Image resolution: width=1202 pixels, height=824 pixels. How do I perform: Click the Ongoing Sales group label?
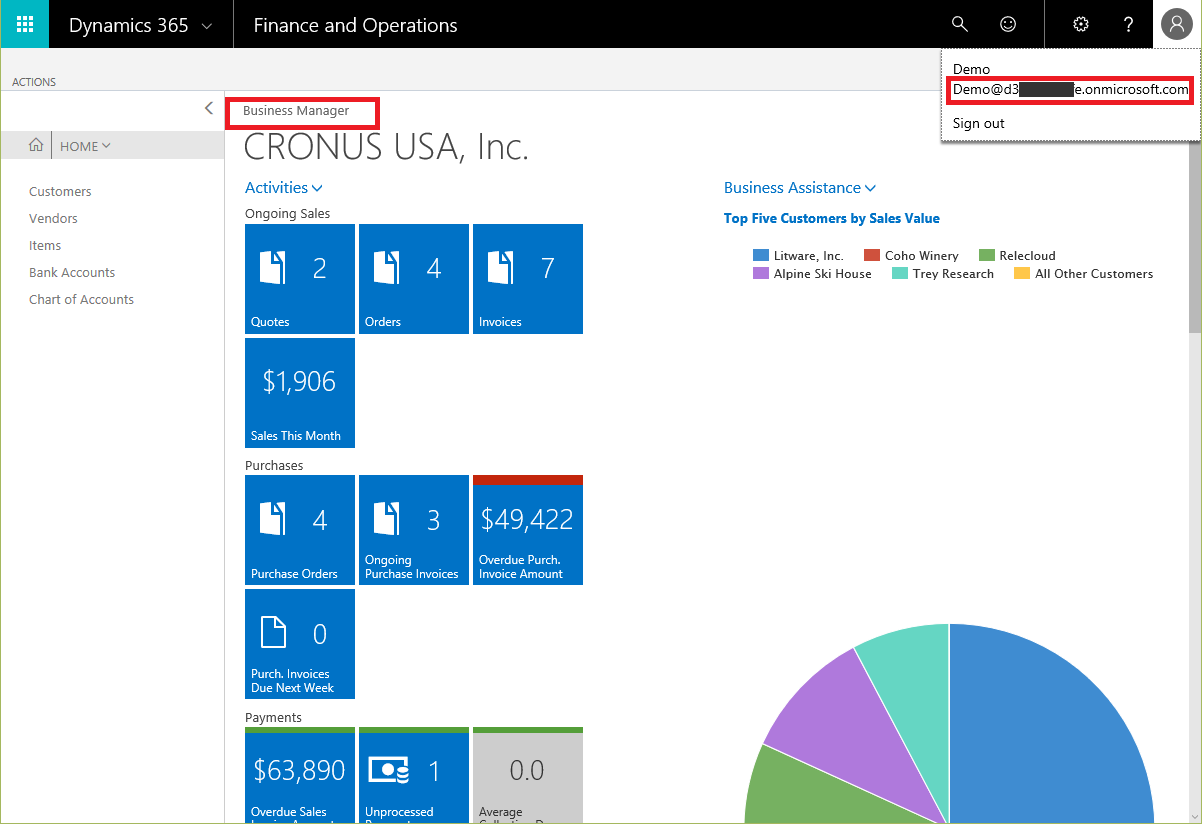click(287, 213)
